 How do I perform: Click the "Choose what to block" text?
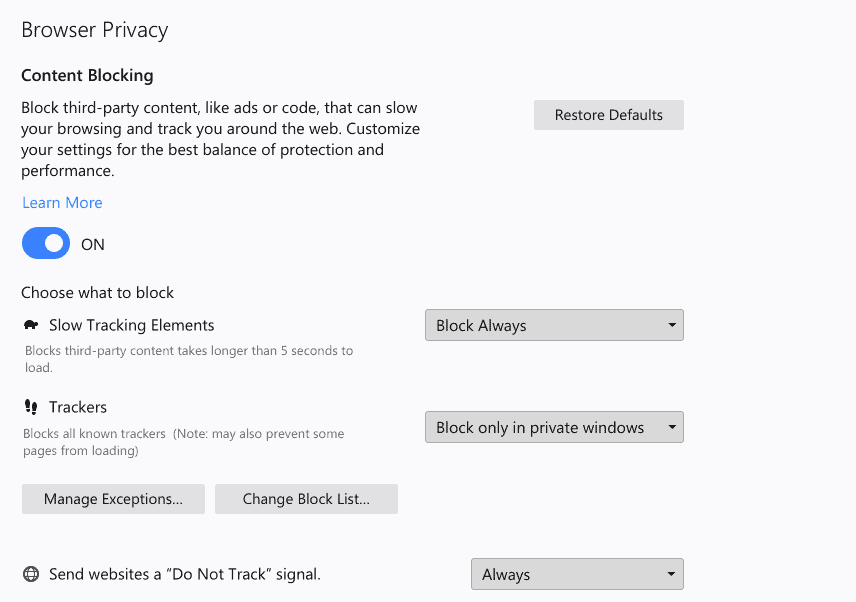pos(98,293)
